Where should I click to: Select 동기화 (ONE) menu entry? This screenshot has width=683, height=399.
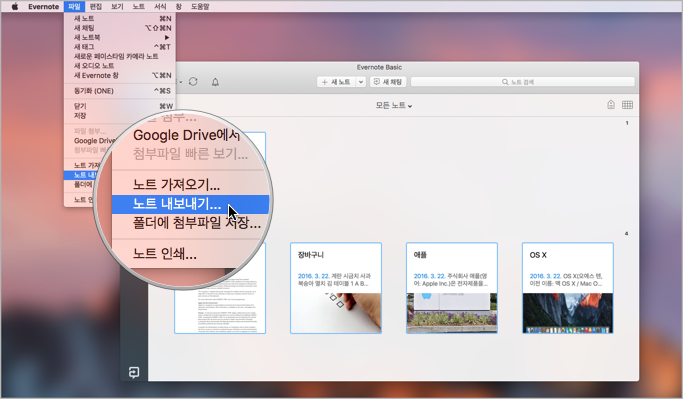120,91
